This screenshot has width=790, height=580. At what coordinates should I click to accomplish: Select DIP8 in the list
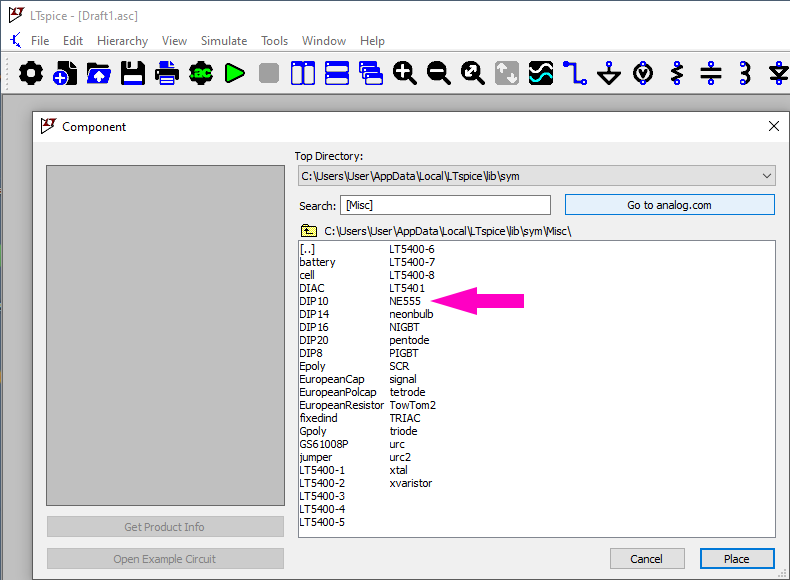point(310,353)
